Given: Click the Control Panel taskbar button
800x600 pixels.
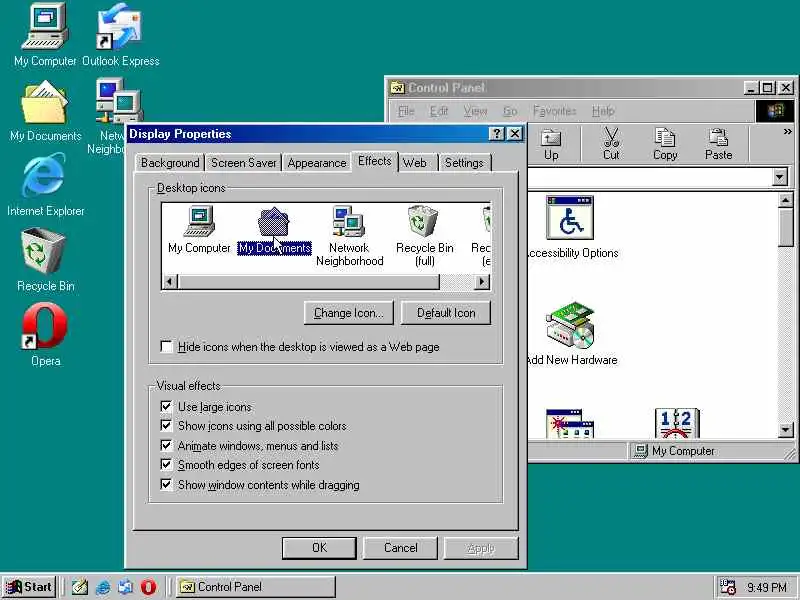Looking at the screenshot, I should [x=256, y=587].
